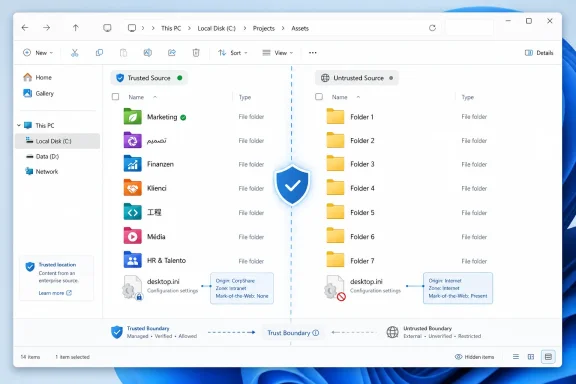Open the View dropdown
Screen dimensions: 576x384
[x=278, y=53]
